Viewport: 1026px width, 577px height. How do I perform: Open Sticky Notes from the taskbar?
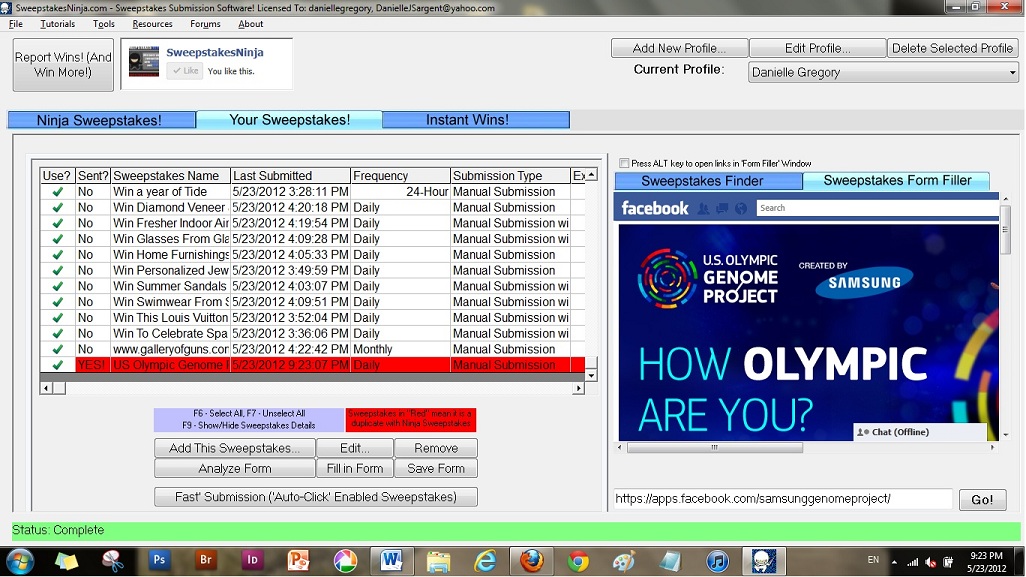pyautogui.click(x=66, y=561)
